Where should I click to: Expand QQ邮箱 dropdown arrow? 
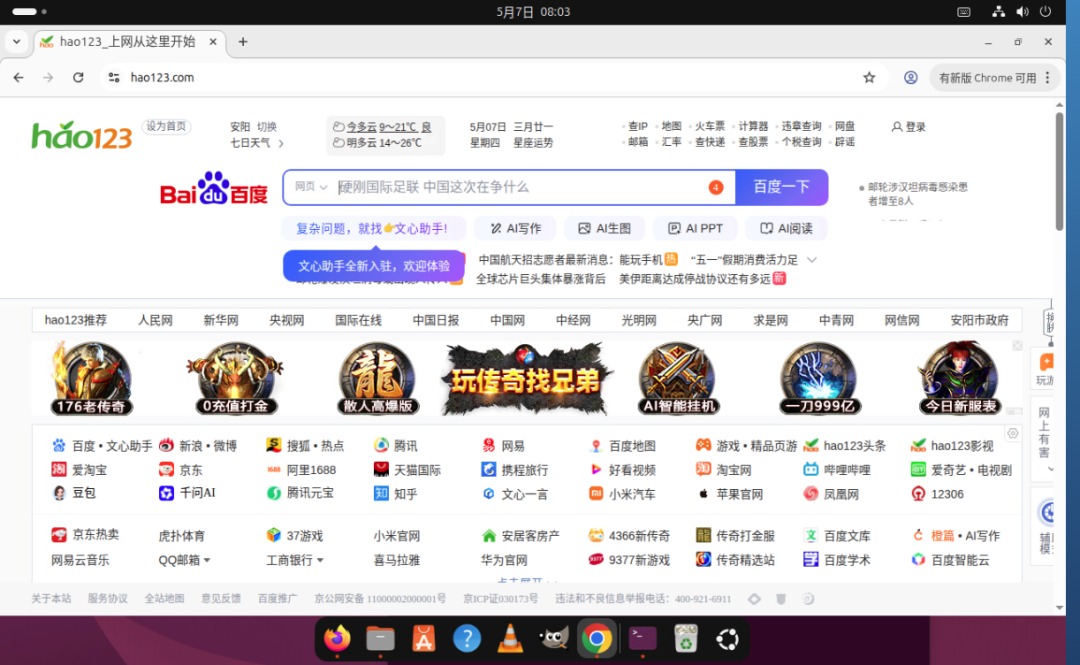pyautogui.click(x=207, y=560)
